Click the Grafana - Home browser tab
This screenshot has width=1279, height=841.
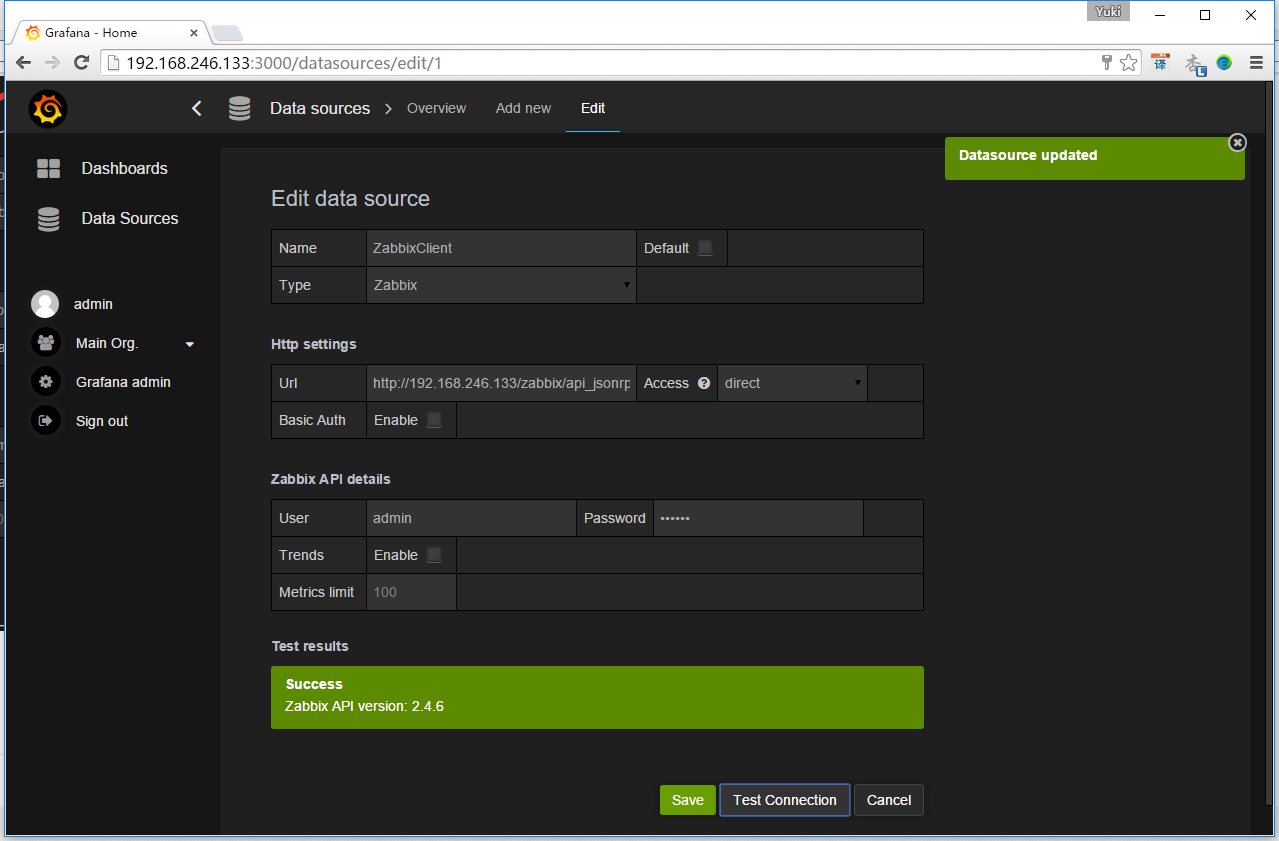tap(110, 32)
